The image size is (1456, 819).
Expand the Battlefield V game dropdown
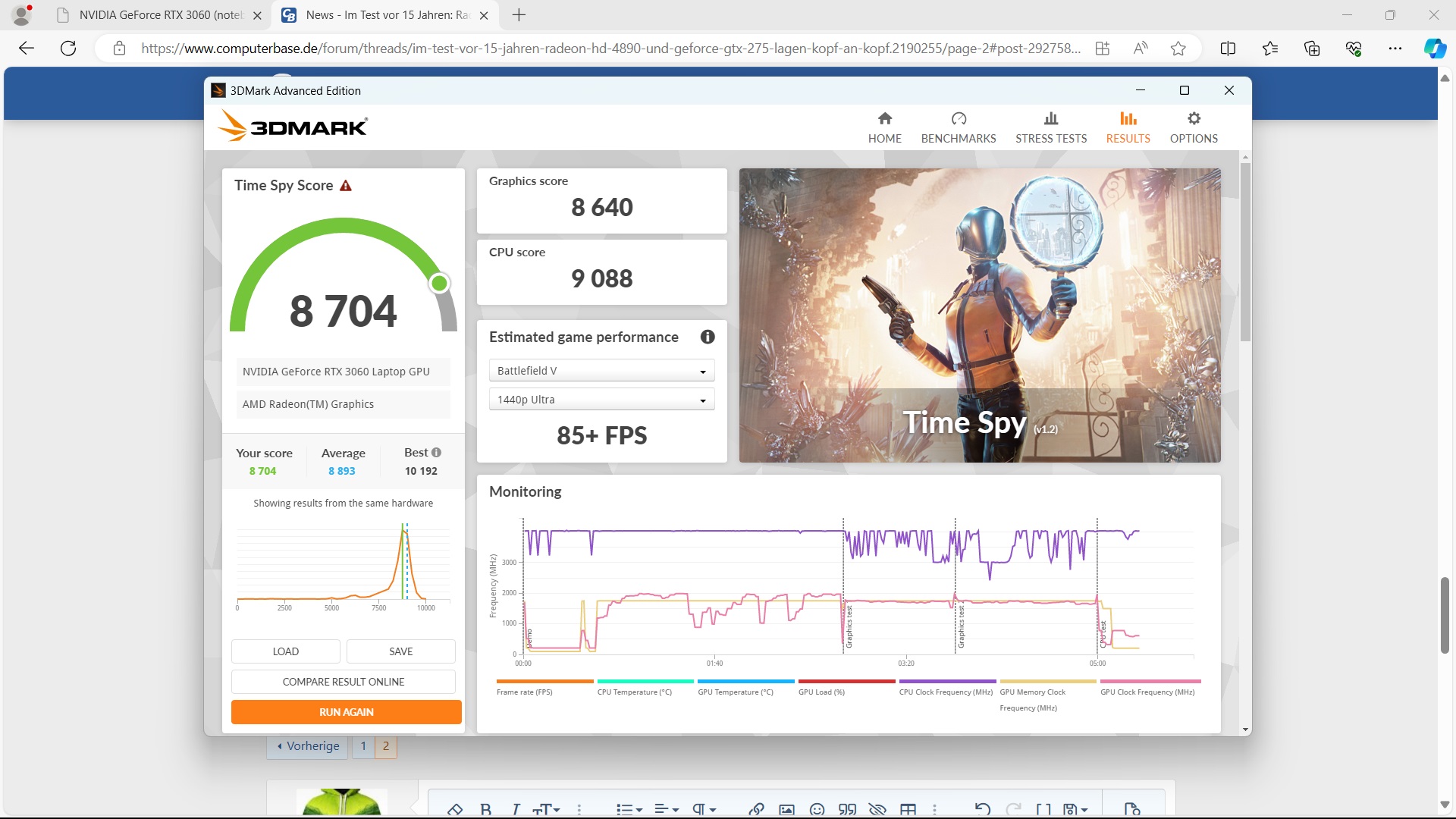(x=601, y=371)
